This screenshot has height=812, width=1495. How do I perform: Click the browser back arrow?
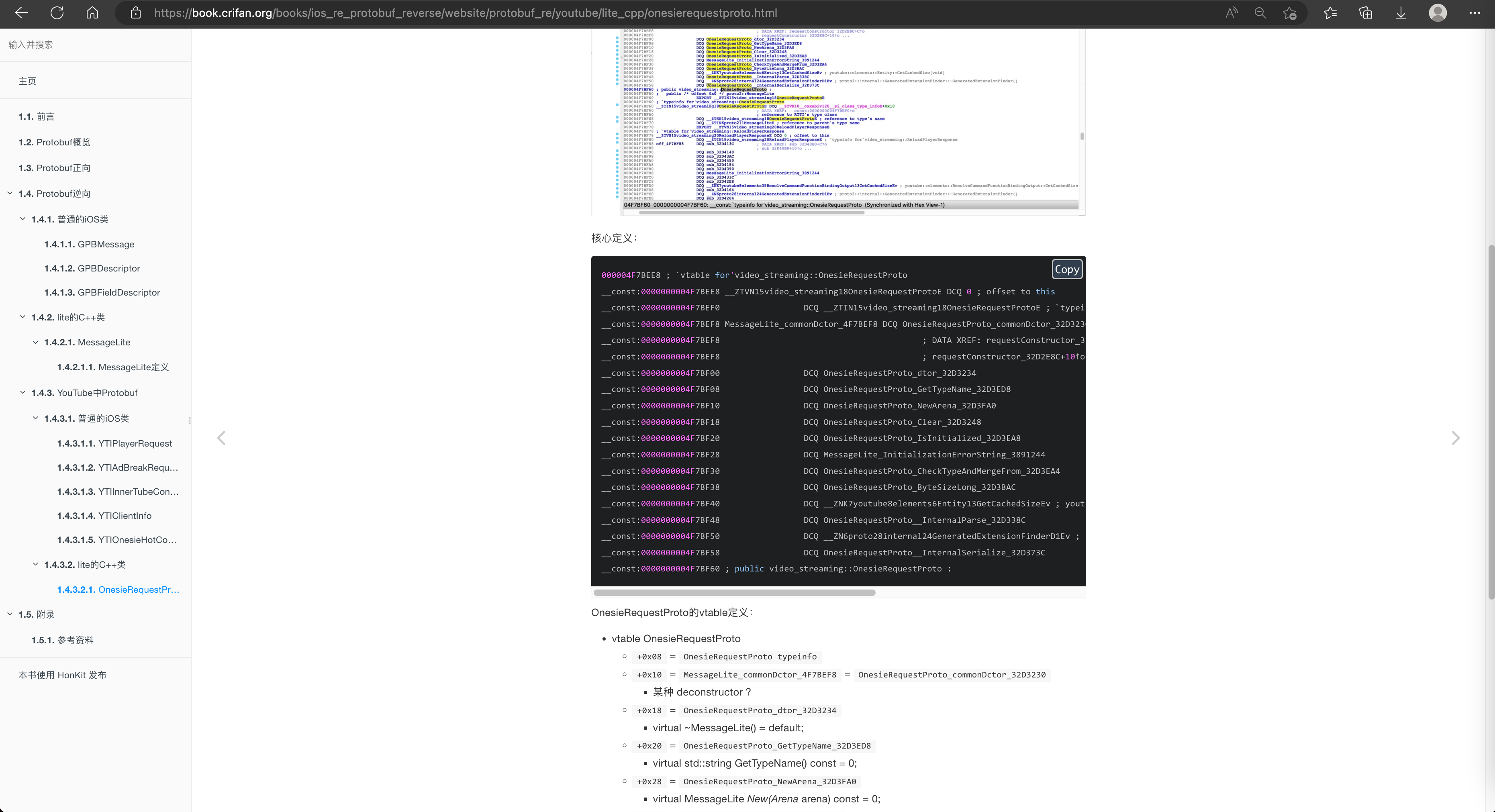[21, 13]
